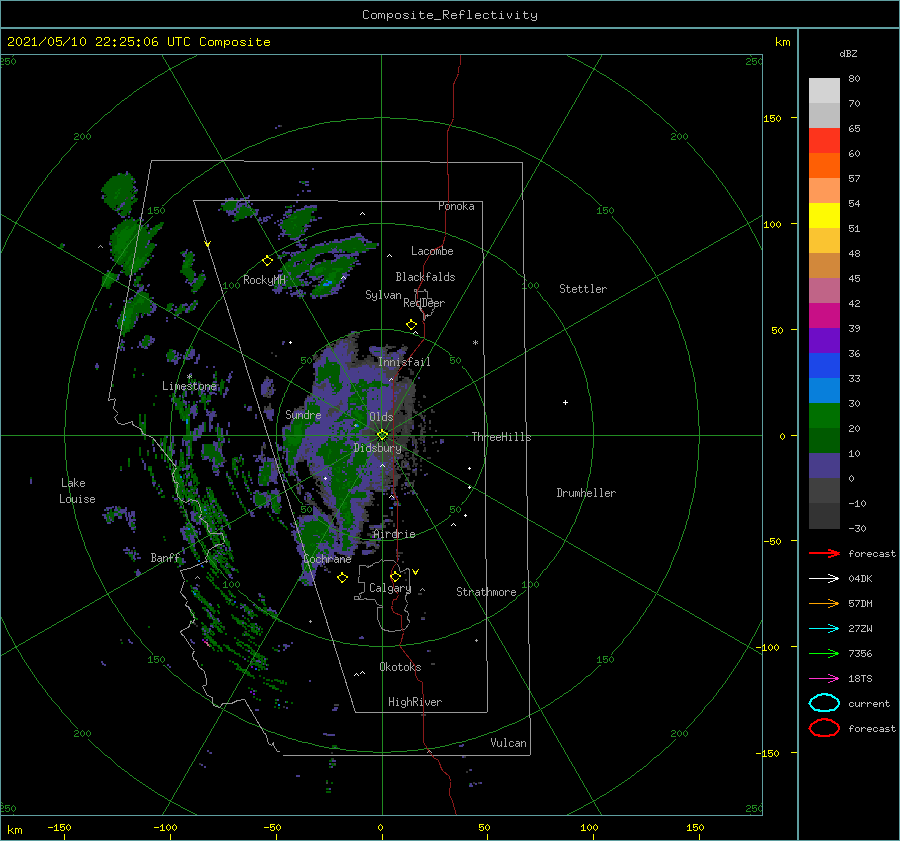Viewport: 900px width, 841px height.
Task: Click the Ponoka town label
Action: (x=456, y=206)
